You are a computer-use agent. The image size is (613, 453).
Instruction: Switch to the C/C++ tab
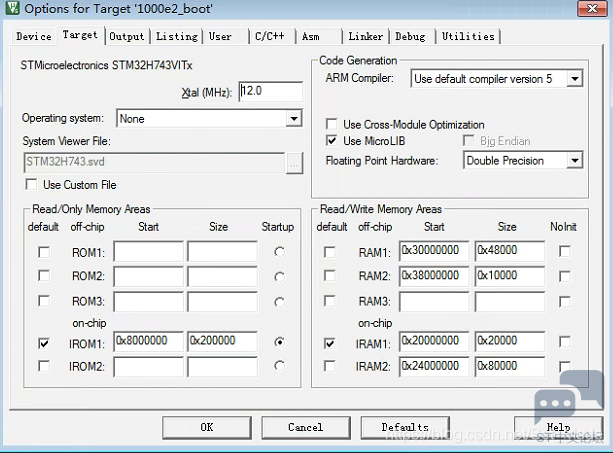tap(270, 37)
